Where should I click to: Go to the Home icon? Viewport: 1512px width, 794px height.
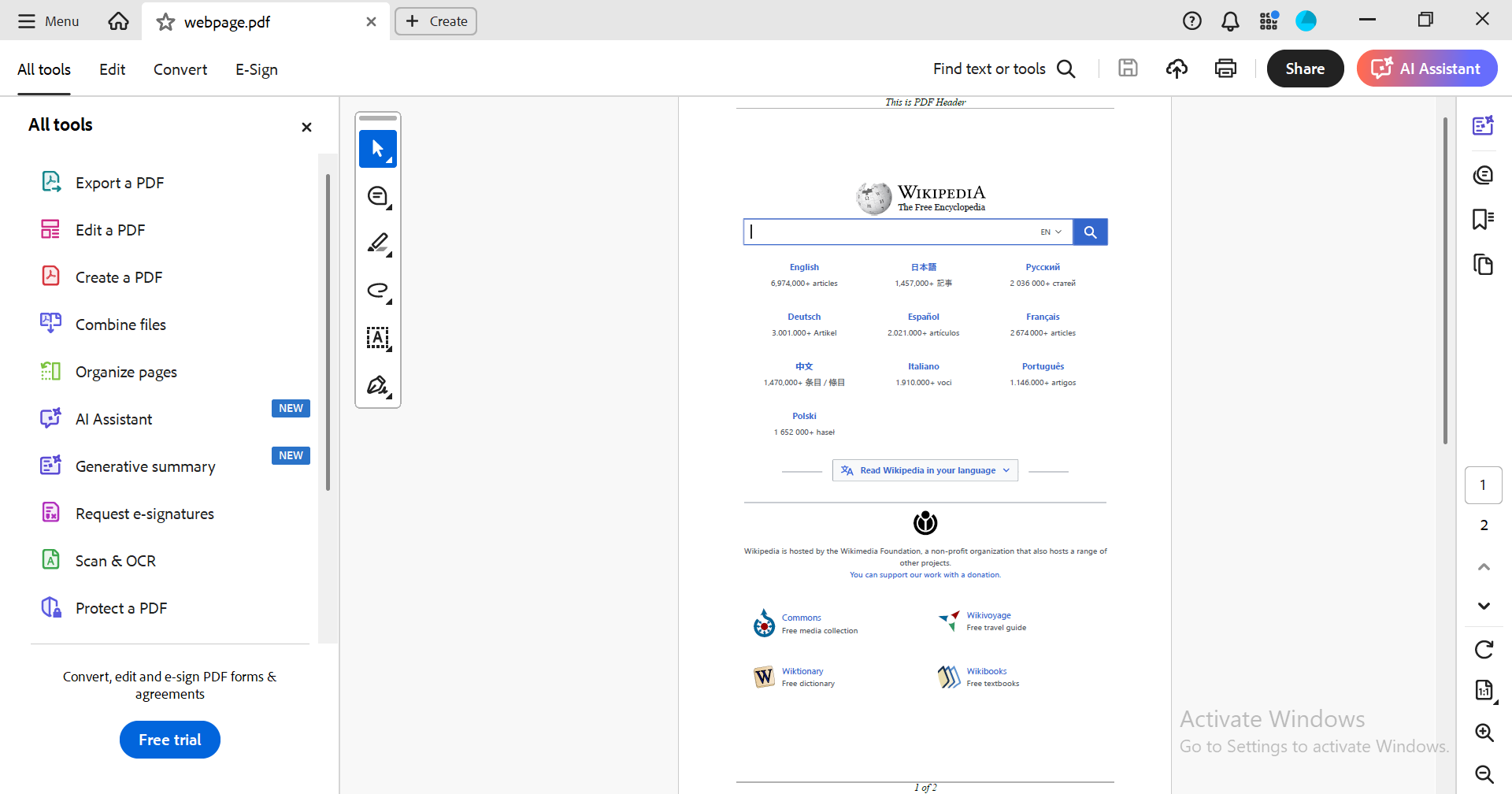point(118,21)
